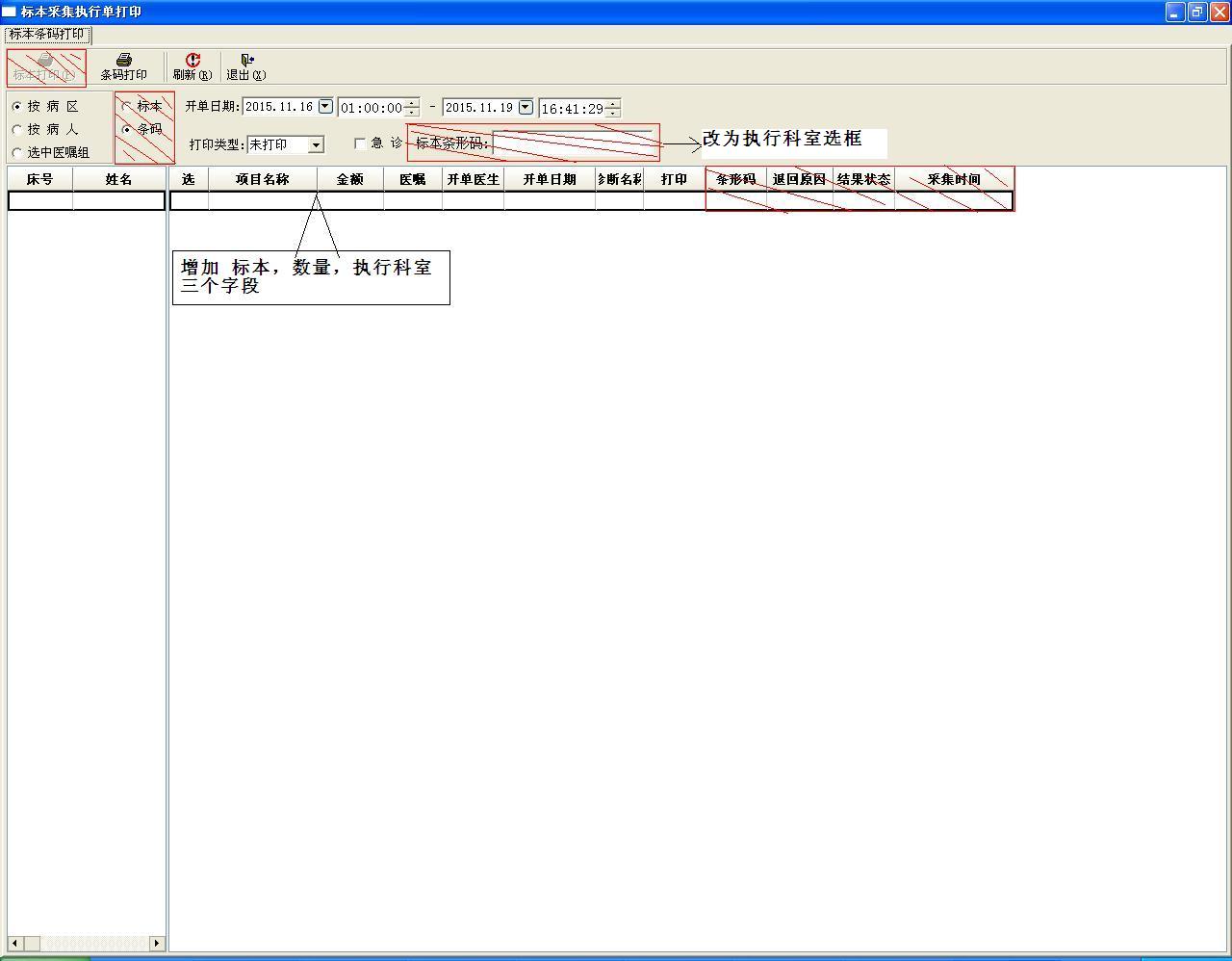Increase the 01:00:00 start time with up arrow
This screenshot has height=961, width=1232.
tap(412, 103)
